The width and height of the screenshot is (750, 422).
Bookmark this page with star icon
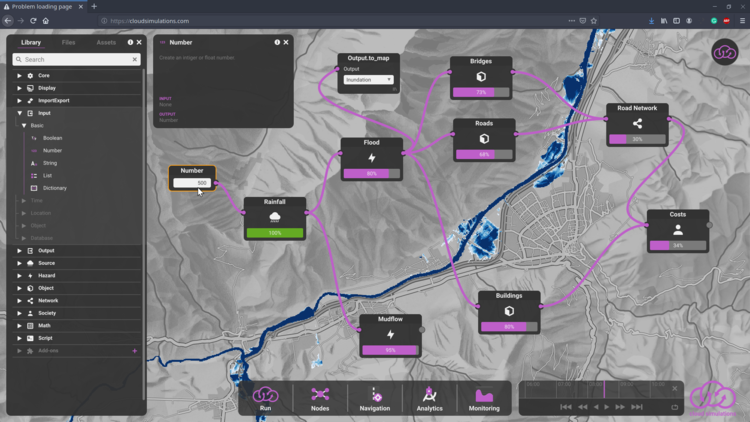coord(594,21)
